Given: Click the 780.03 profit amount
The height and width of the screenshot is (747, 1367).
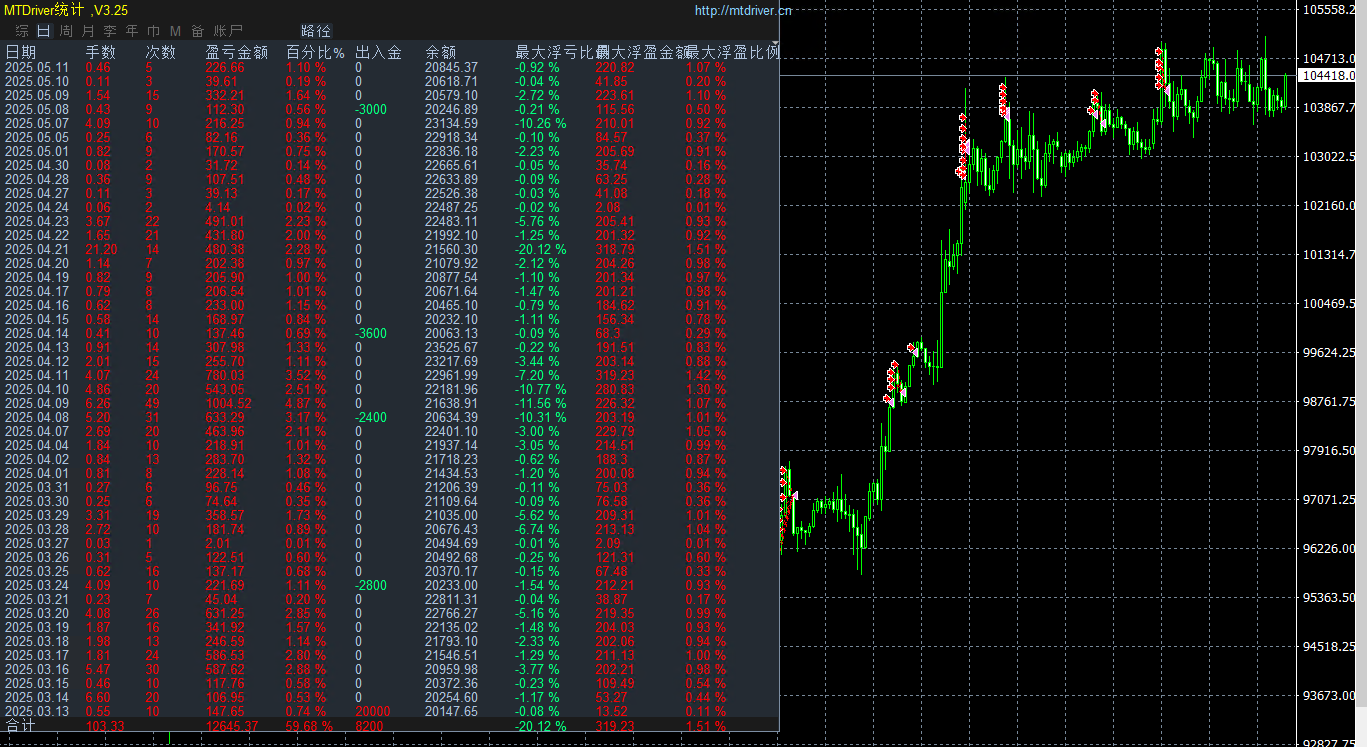Looking at the screenshot, I should coord(225,375).
